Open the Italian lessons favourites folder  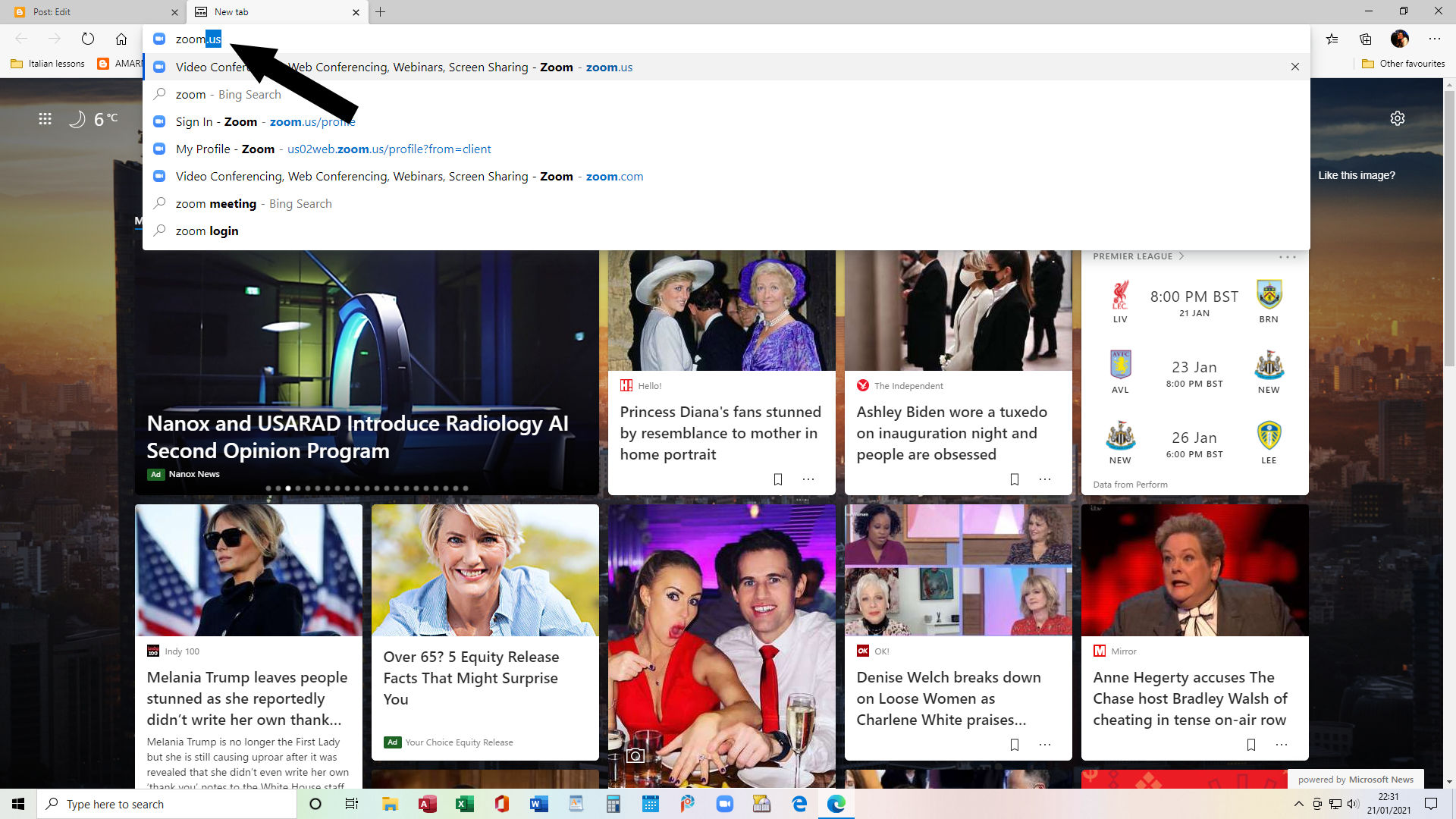[49, 64]
